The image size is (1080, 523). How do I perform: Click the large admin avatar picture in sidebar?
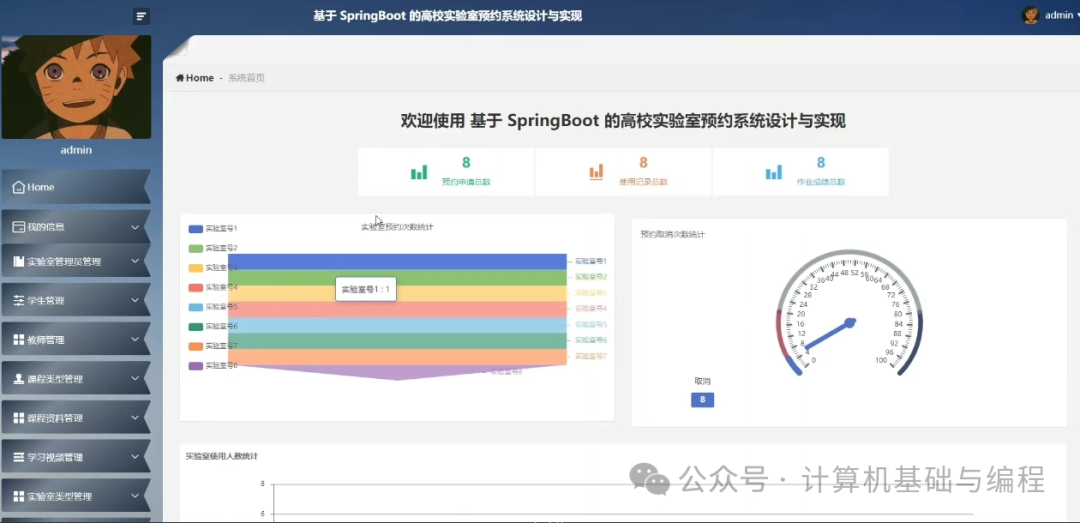click(76, 87)
